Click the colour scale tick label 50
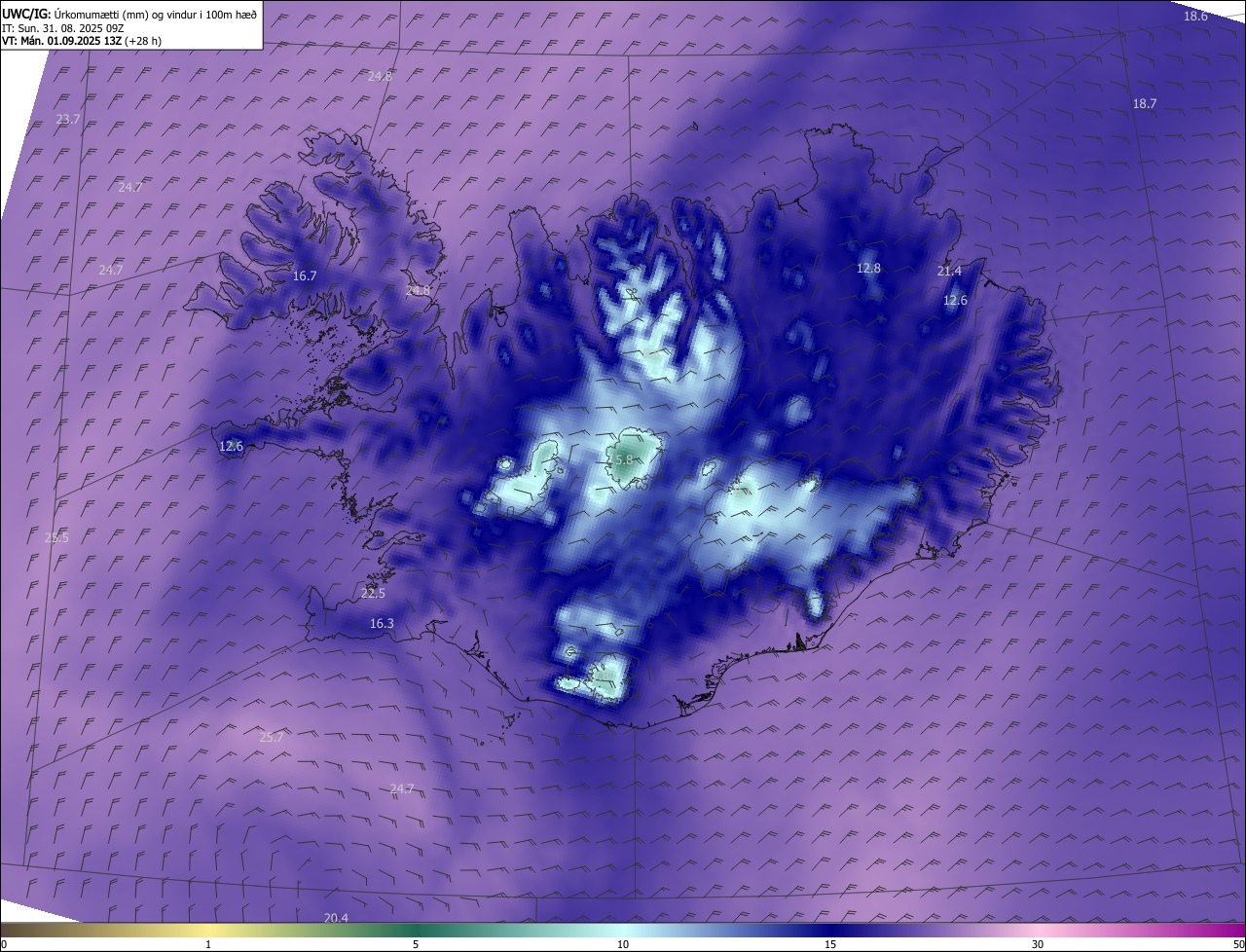The width and height of the screenshot is (1246, 952). (x=1238, y=944)
